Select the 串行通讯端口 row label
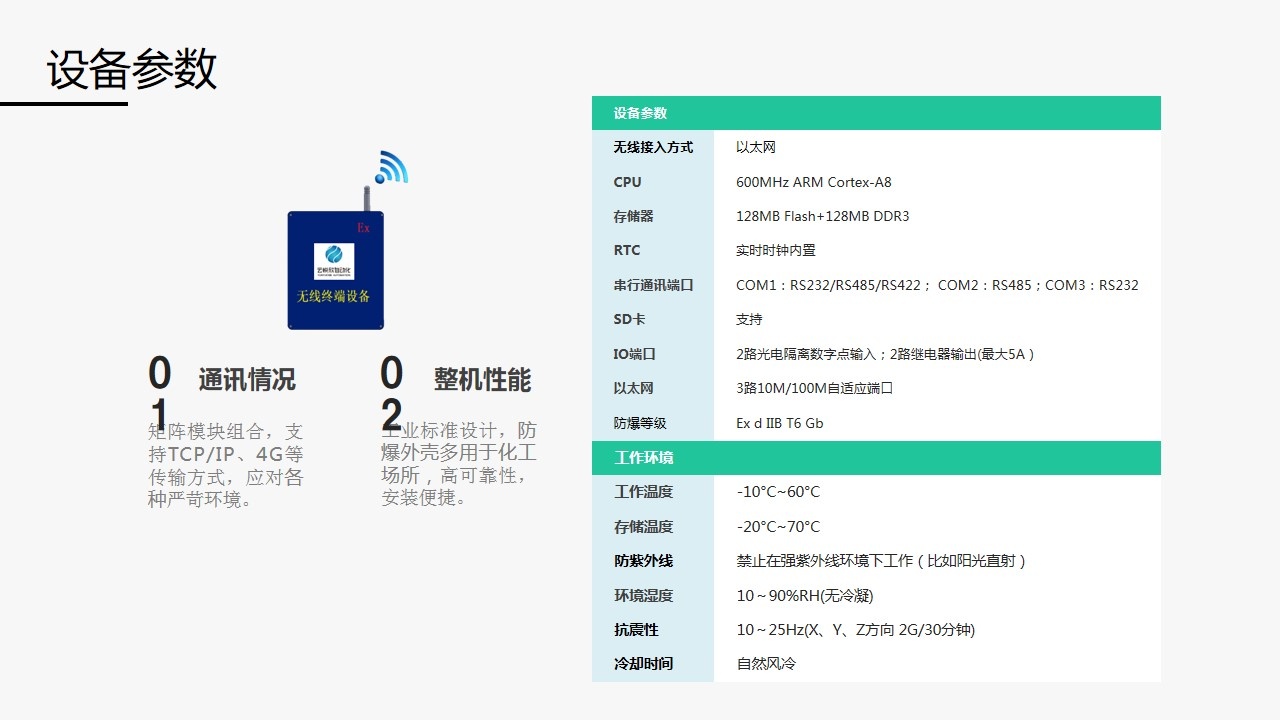1280x720 pixels. pyautogui.click(x=653, y=285)
